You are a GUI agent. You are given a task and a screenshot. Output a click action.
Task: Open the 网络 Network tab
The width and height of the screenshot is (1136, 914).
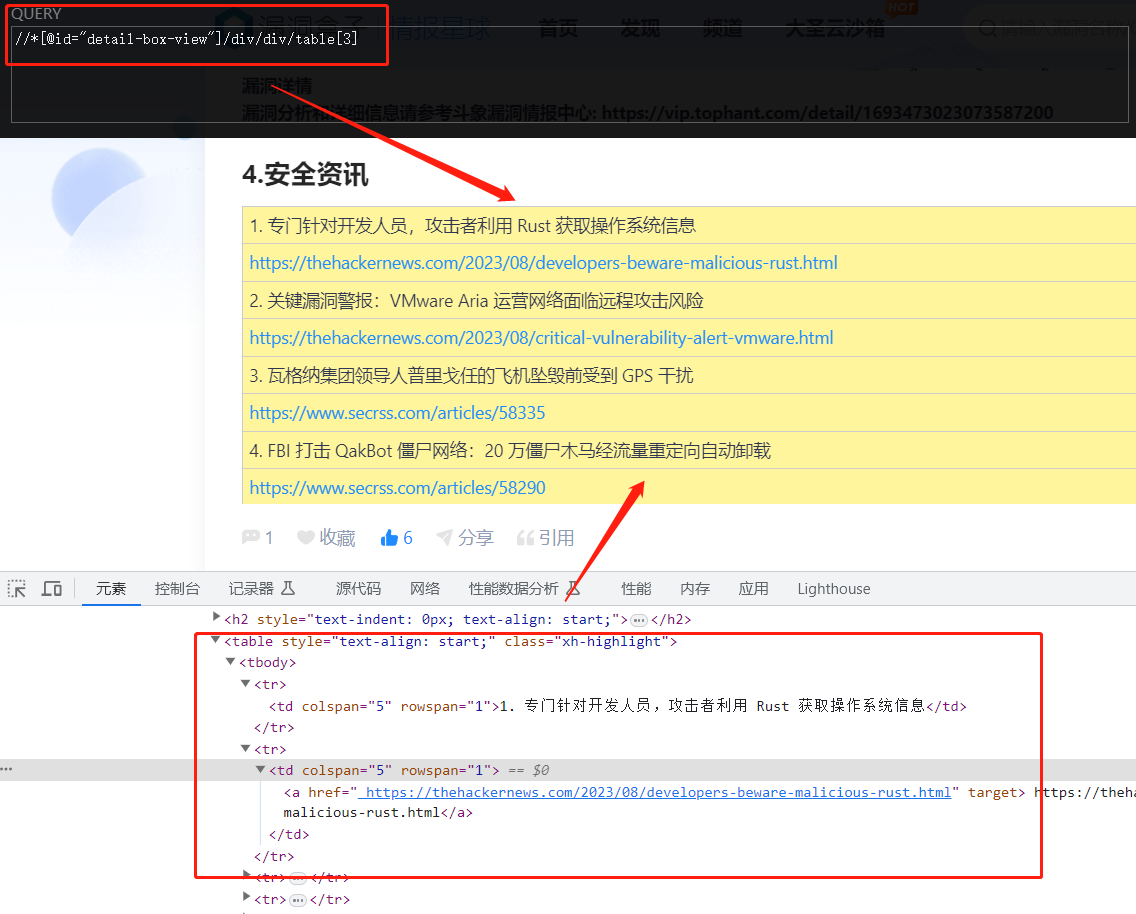[x=425, y=589]
